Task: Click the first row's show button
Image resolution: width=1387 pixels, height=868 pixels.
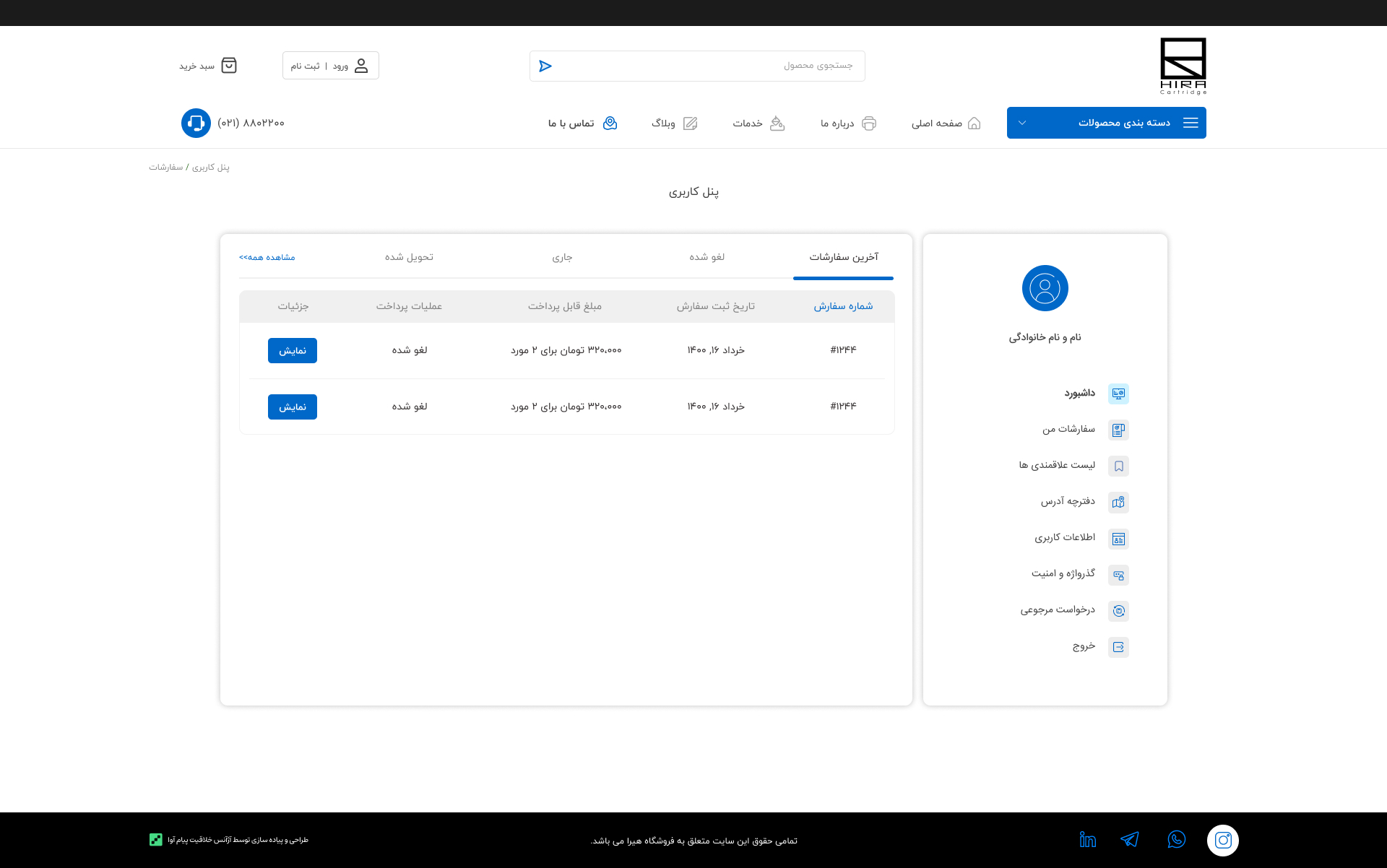Action: pyautogui.click(x=293, y=351)
